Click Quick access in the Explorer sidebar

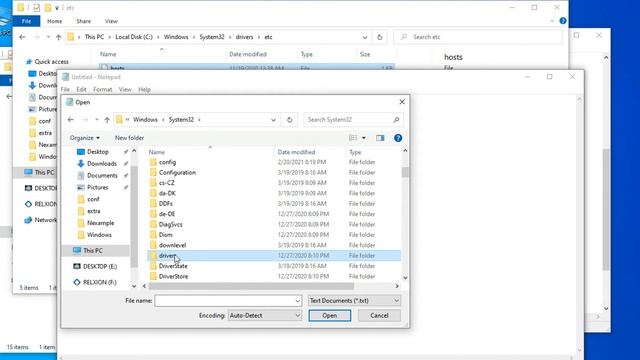pyautogui.click(x=51, y=62)
